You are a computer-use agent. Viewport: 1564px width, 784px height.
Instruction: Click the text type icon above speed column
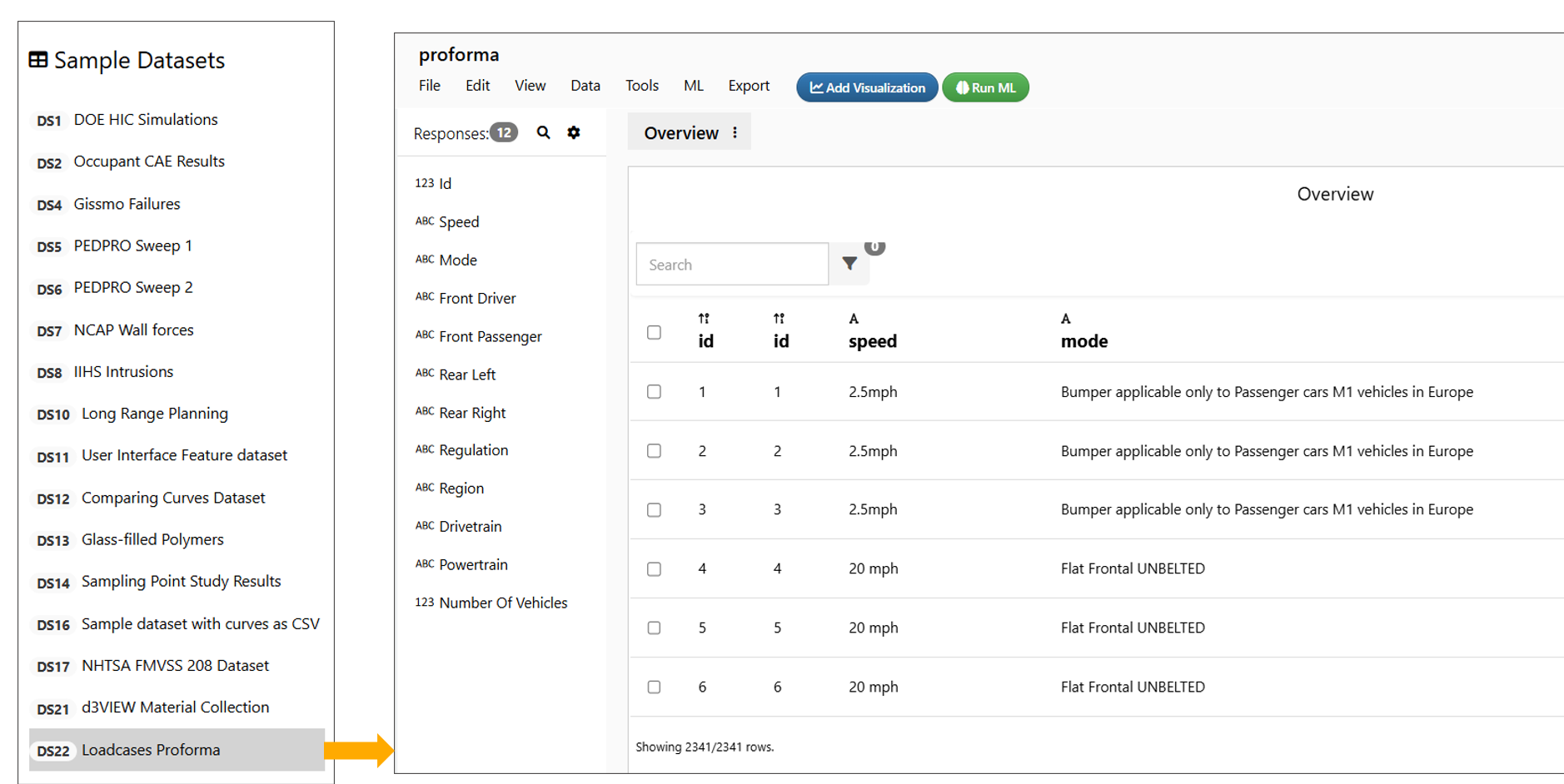(x=854, y=319)
